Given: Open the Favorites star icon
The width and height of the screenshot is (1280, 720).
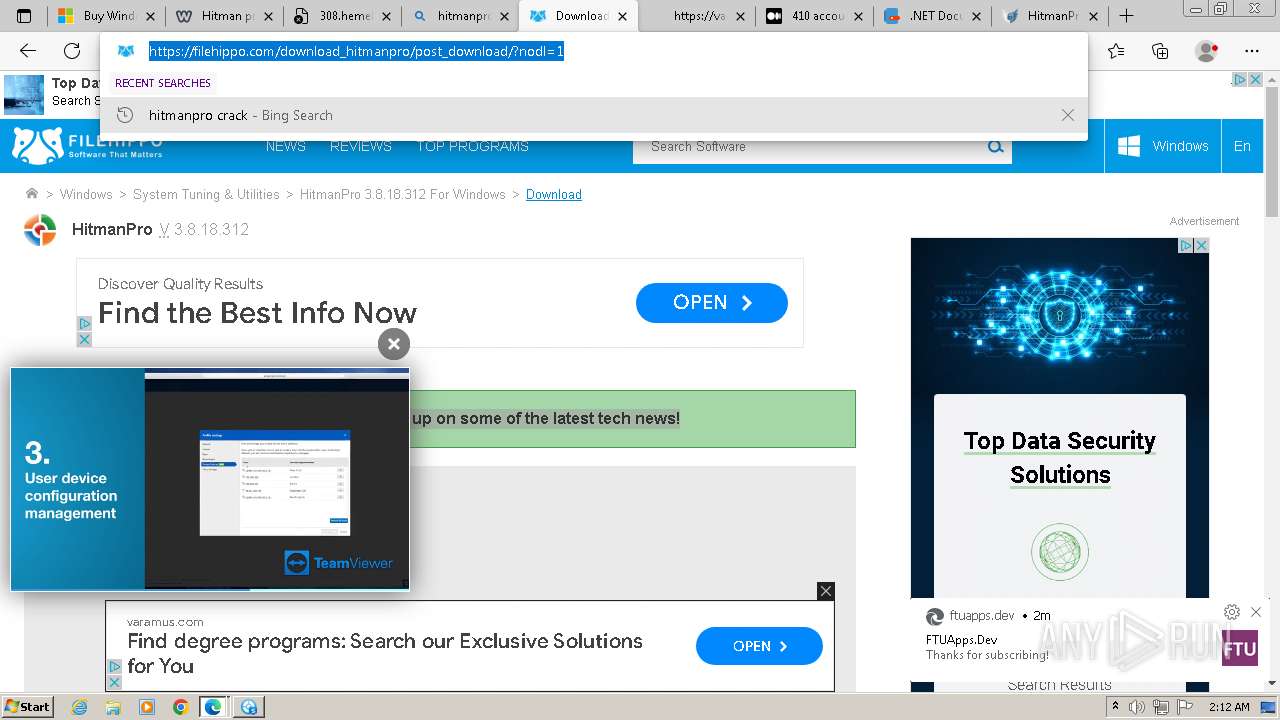Looking at the screenshot, I should click(1116, 51).
